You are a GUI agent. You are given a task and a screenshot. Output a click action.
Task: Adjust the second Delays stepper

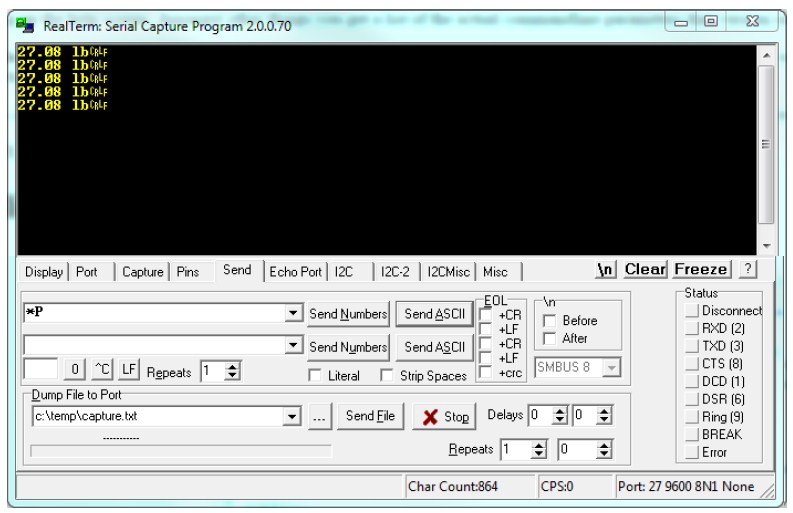tap(604, 416)
